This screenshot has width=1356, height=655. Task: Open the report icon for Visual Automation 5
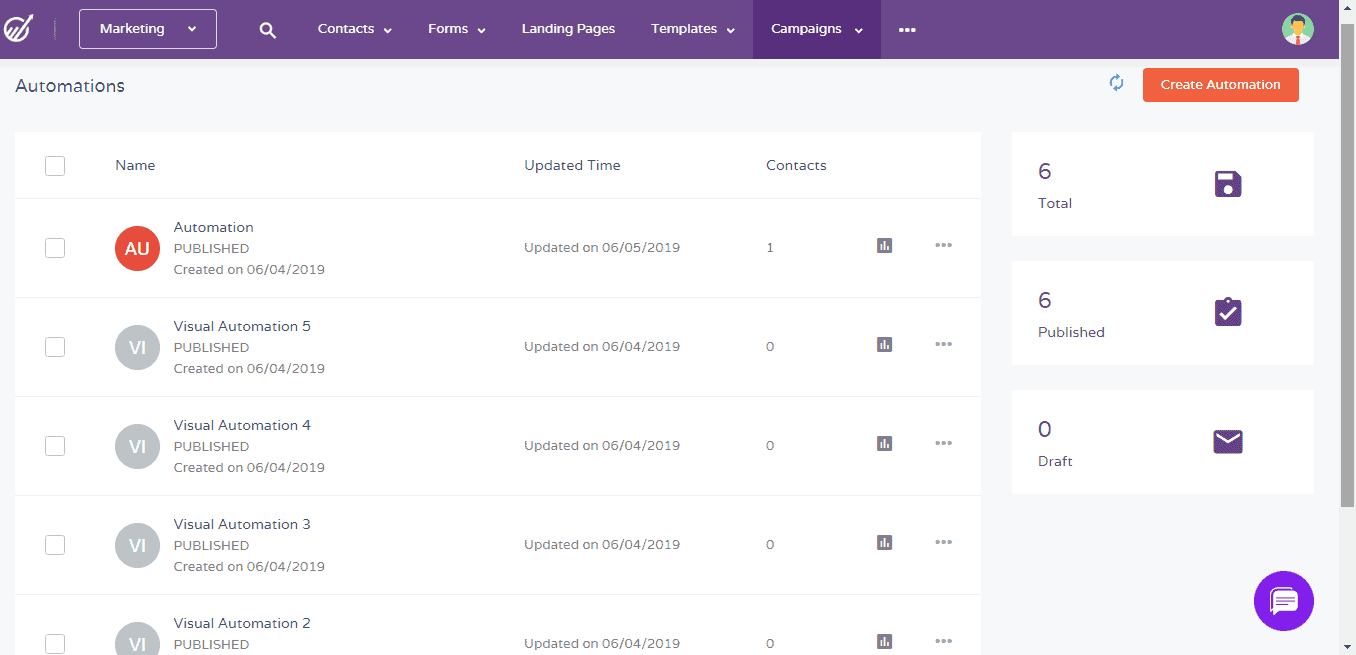pyautogui.click(x=884, y=344)
